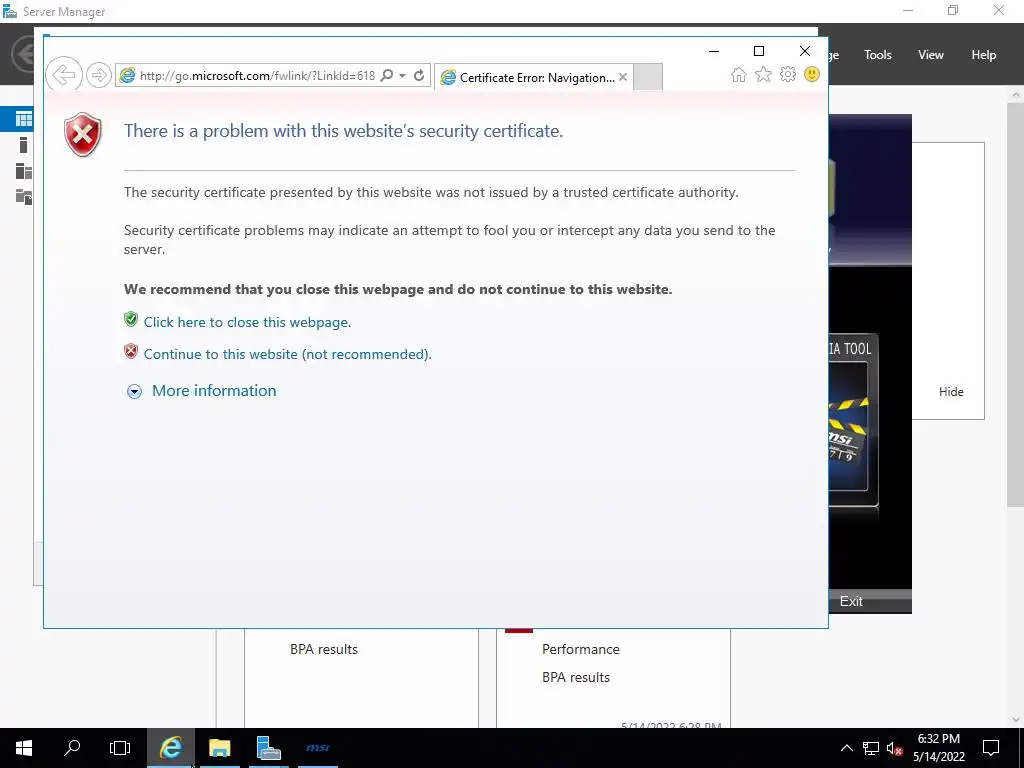Click the More information text link
The width and height of the screenshot is (1024, 768).
click(x=214, y=391)
